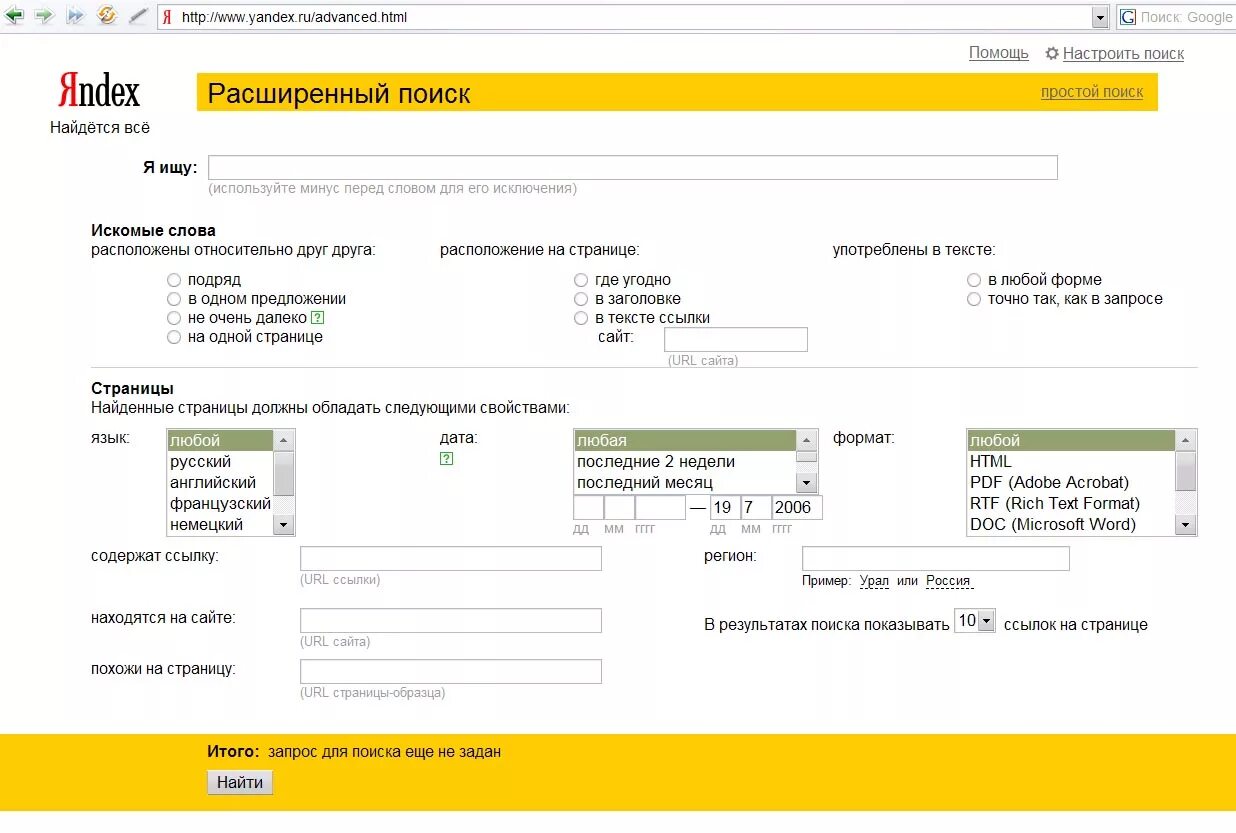
Task: Click the wand icon beside the reload button
Action: tap(138, 16)
